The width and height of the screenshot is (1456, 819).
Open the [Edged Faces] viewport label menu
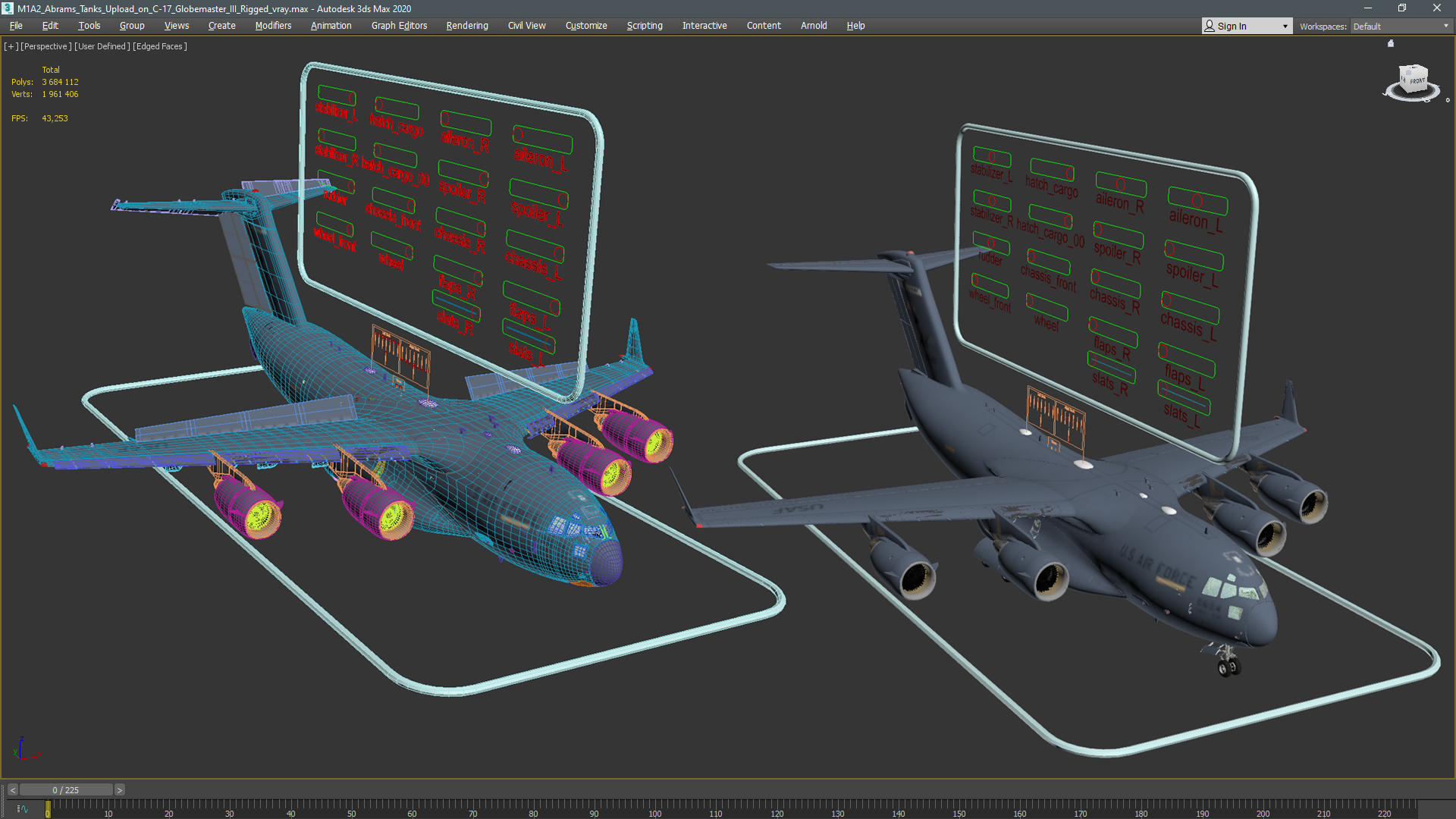click(x=160, y=46)
